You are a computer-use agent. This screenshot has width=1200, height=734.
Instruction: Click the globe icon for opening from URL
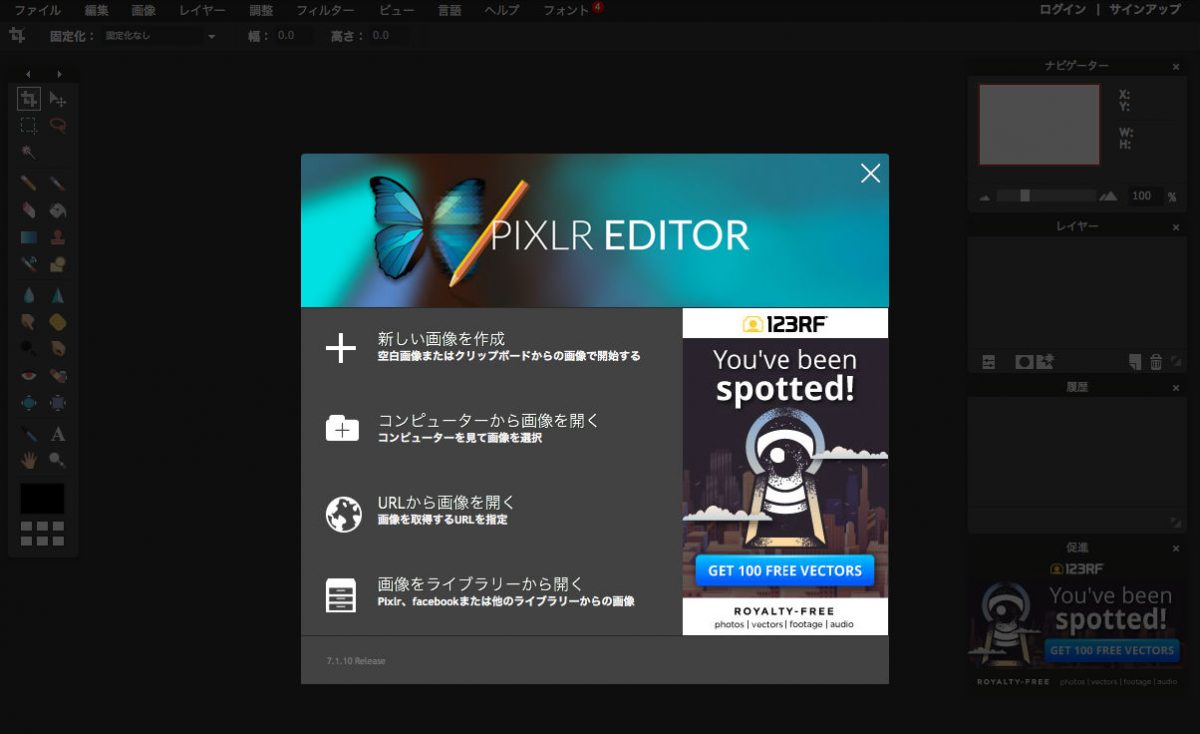[342, 513]
